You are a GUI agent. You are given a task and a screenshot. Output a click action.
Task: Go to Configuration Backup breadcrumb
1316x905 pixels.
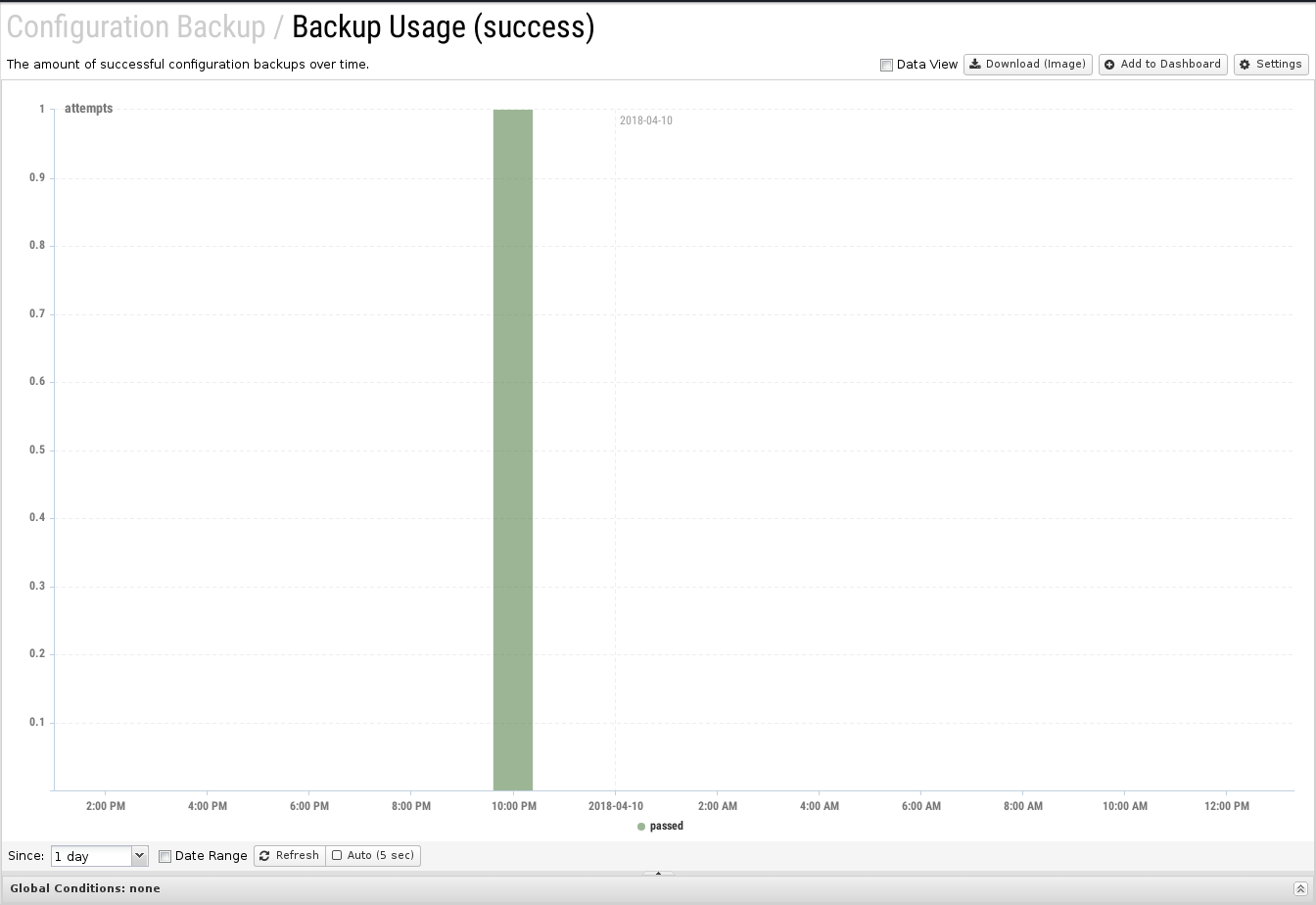click(136, 27)
